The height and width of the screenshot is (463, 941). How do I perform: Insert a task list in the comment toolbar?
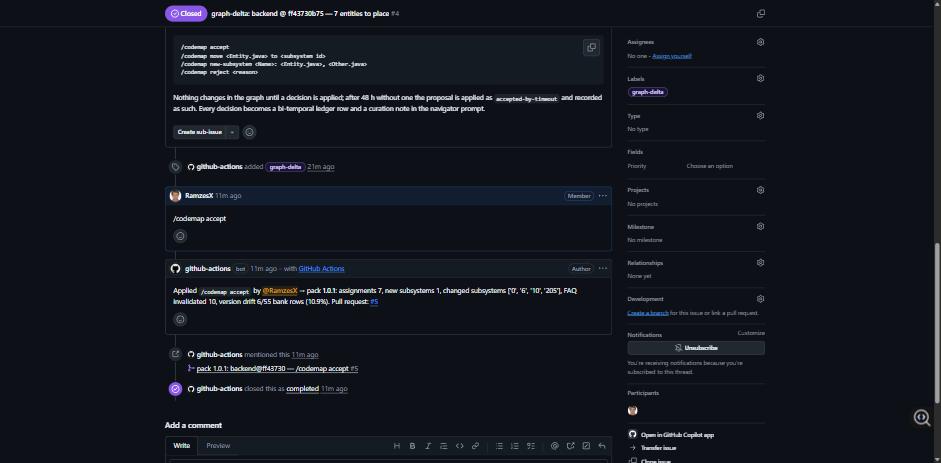point(531,446)
